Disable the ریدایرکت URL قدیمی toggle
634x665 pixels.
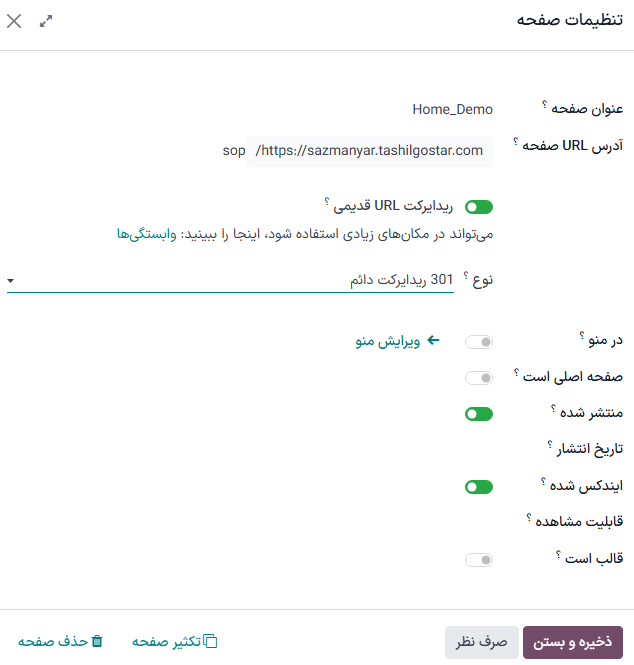tap(479, 207)
